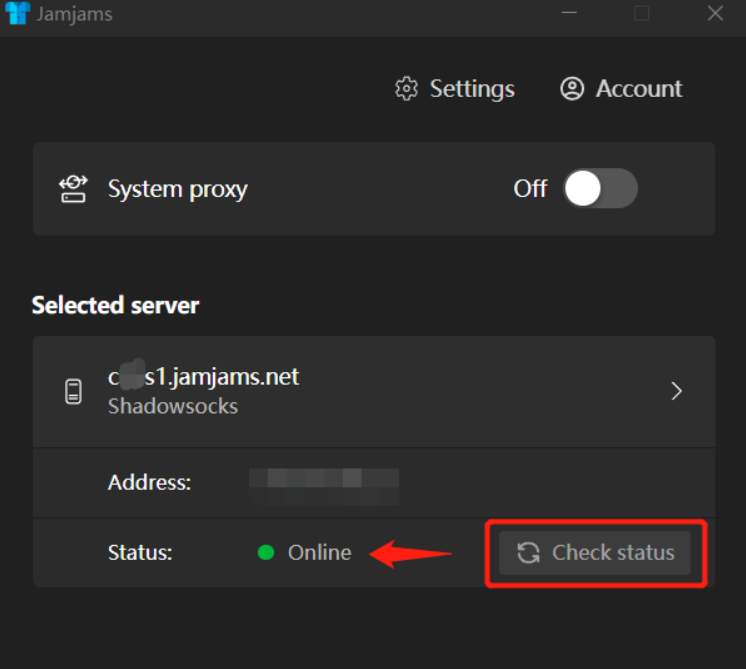Click the server device icon

(74, 391)
